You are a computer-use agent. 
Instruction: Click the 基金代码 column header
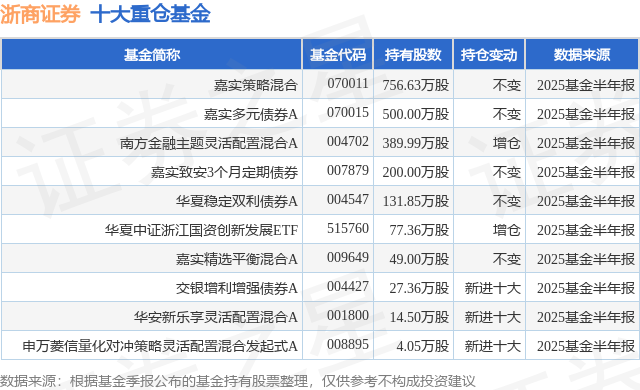pyautogui.click(x=338, y=55)
